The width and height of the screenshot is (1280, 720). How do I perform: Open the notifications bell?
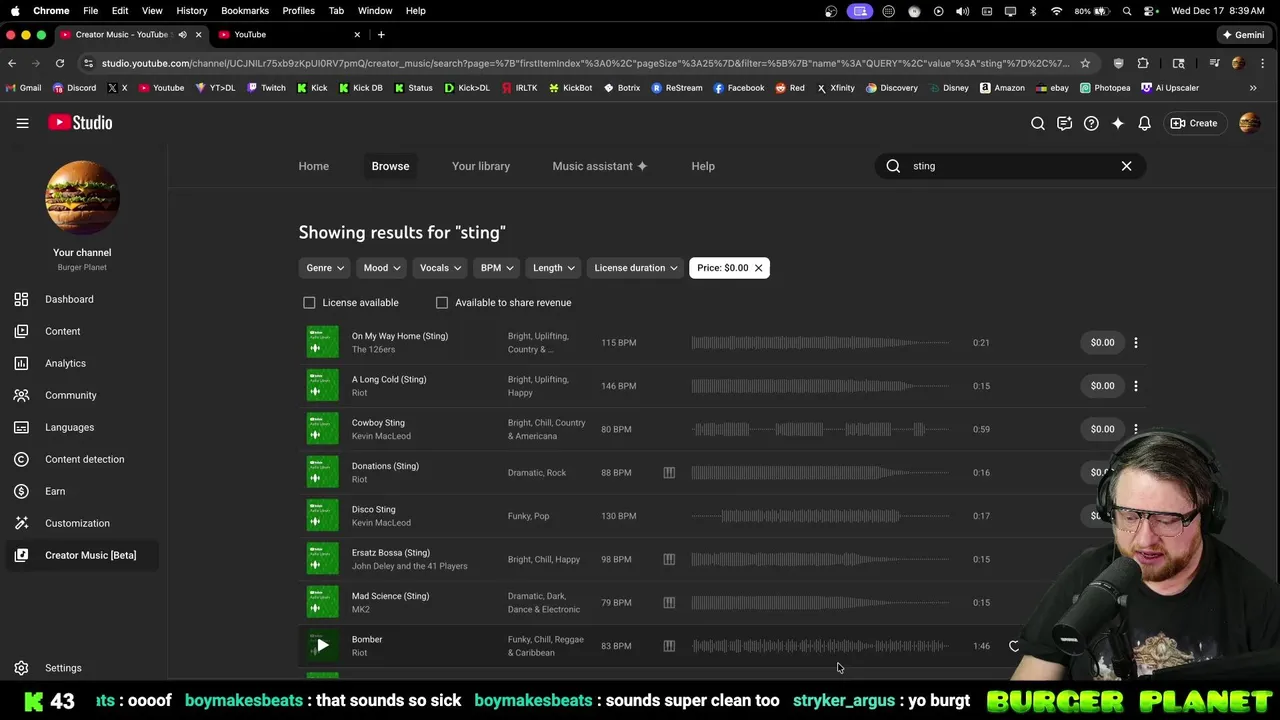point(1144,123)
